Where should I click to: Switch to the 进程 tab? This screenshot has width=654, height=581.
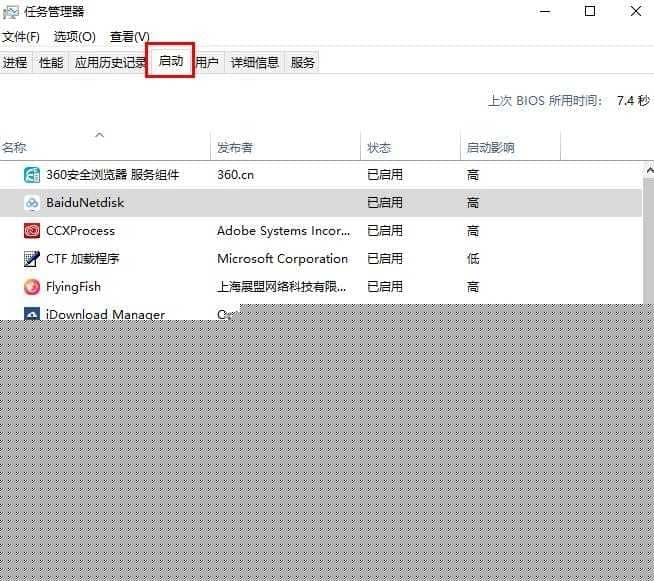coord(15,63)
